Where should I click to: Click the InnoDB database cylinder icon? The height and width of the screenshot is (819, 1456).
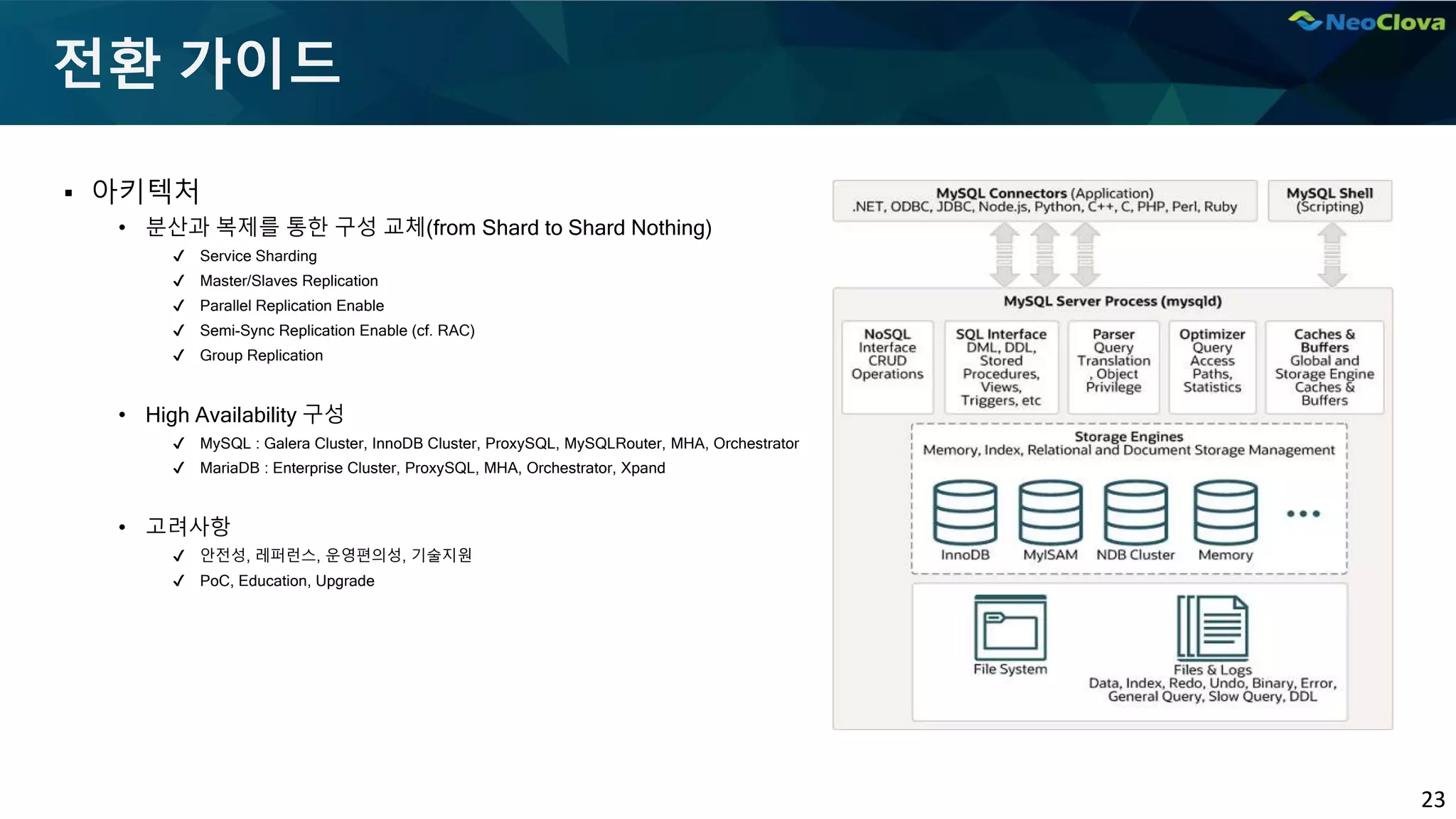(965, 512)
